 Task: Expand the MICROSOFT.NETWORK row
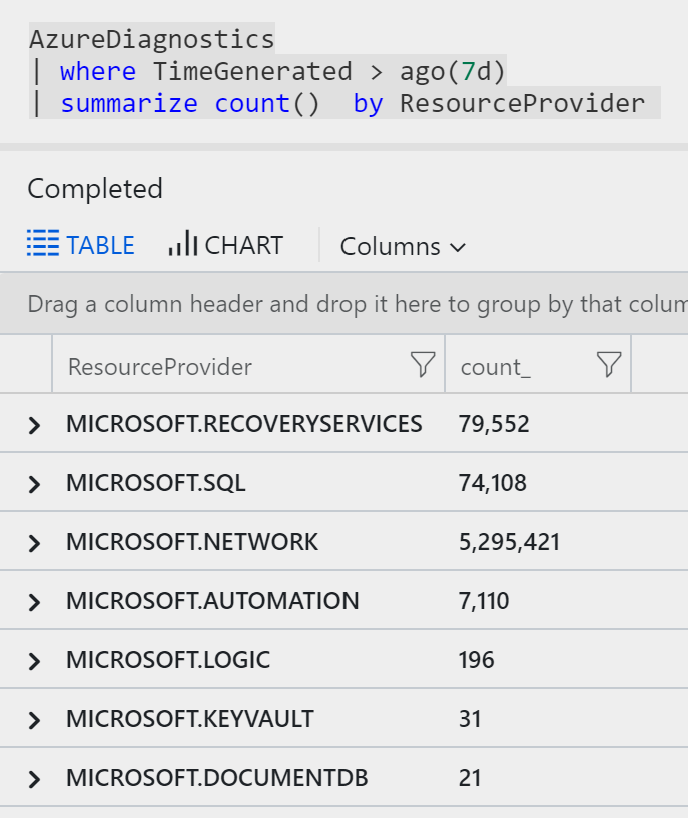click(34, 543)
